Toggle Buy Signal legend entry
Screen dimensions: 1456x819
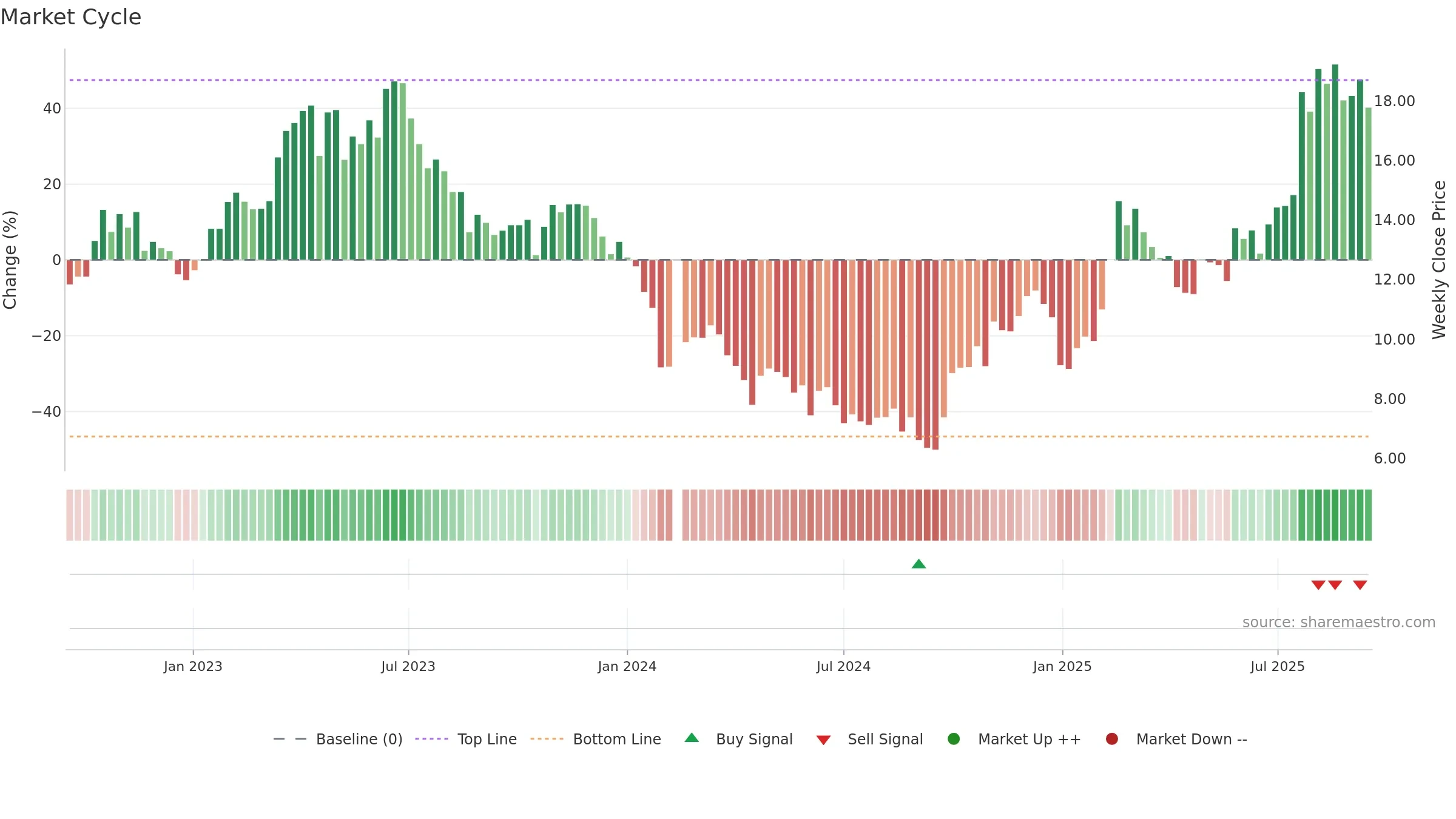(x=738, y=739)
